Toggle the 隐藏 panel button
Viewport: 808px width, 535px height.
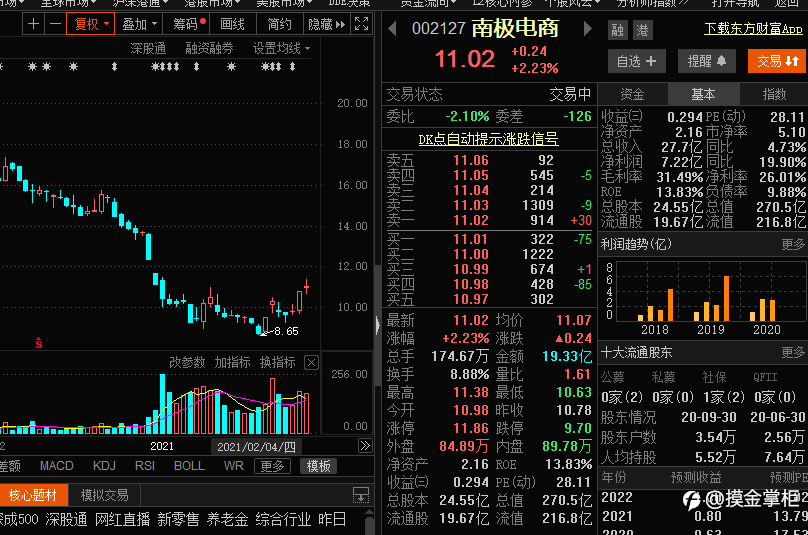(x=326, y=24)
